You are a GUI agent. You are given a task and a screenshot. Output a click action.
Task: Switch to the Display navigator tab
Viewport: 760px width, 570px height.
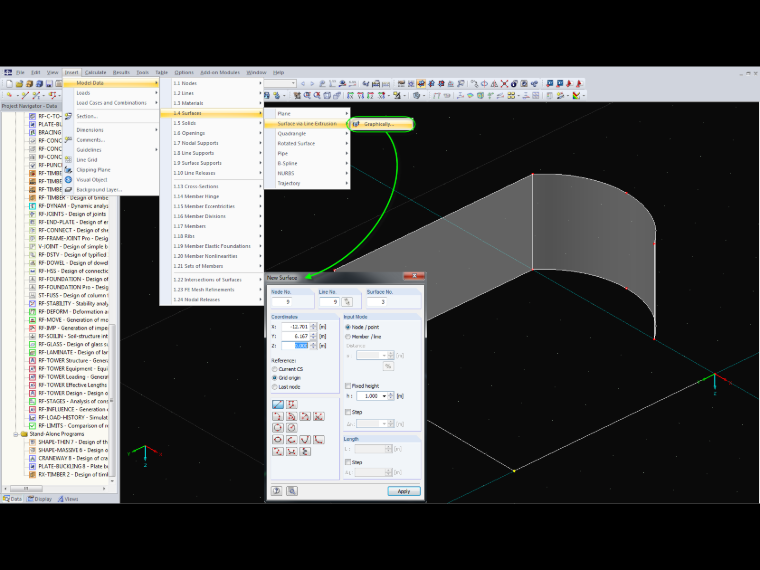tap(40, 499)
